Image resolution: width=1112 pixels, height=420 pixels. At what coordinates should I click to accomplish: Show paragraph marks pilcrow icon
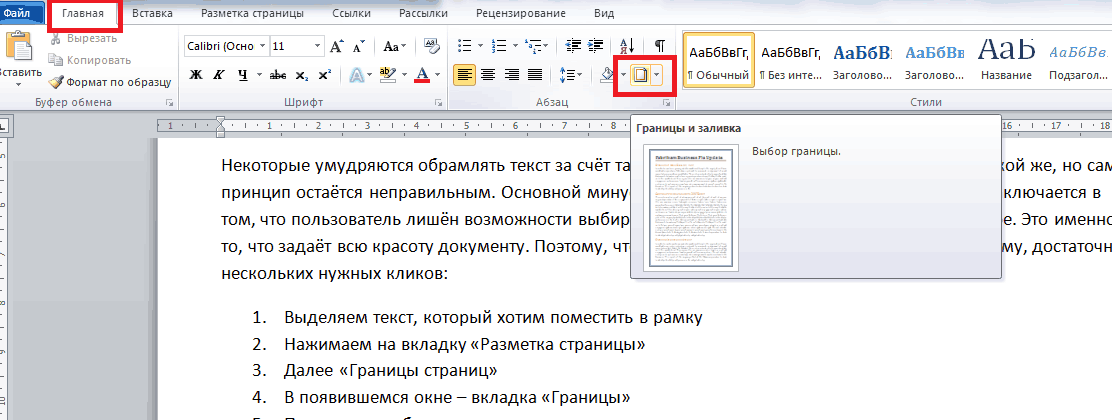(x=660, y=46)
